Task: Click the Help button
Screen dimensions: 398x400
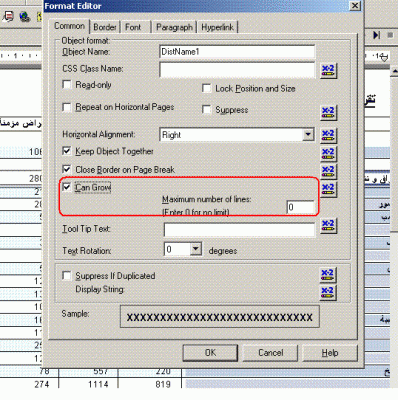Action: point(330,353)
